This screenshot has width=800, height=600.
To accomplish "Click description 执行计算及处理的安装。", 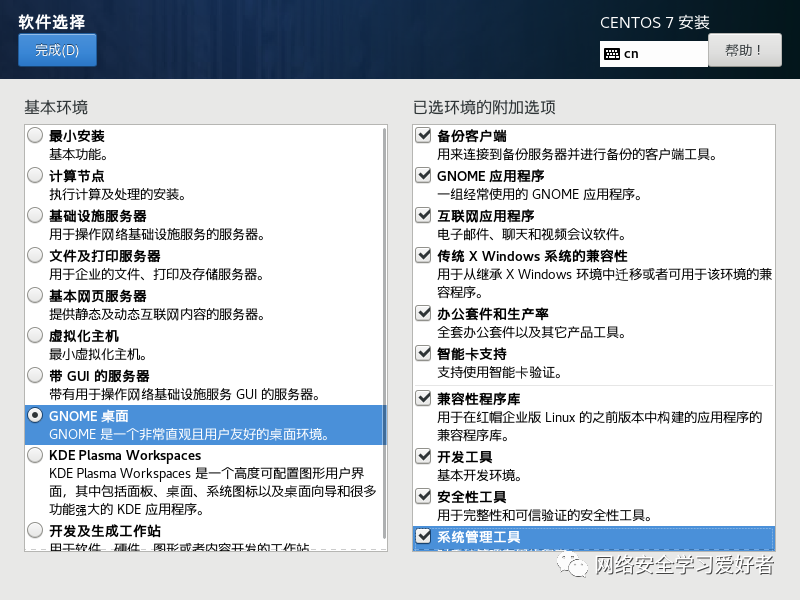I will click(x=118, y=194).
